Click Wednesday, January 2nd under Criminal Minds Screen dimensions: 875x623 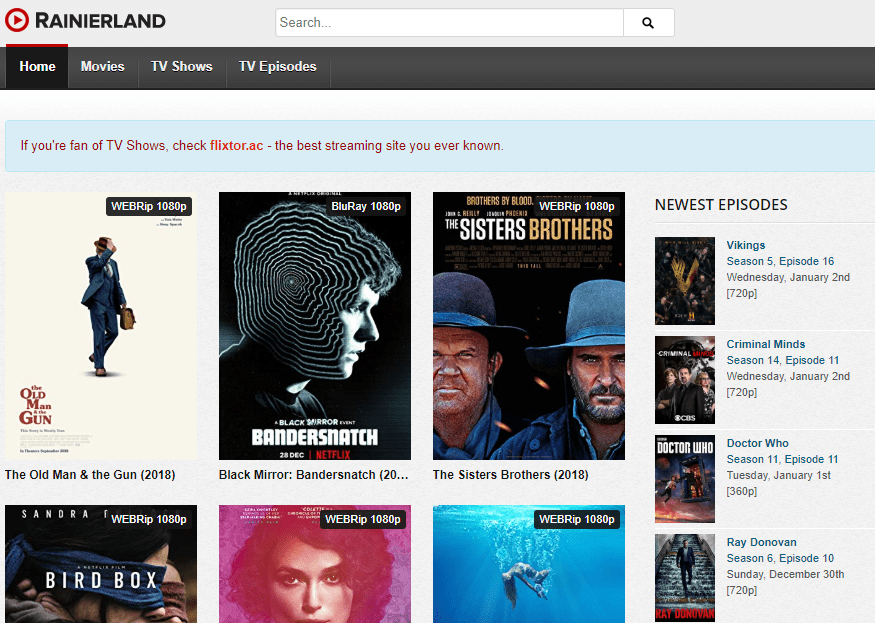[788, 376]
